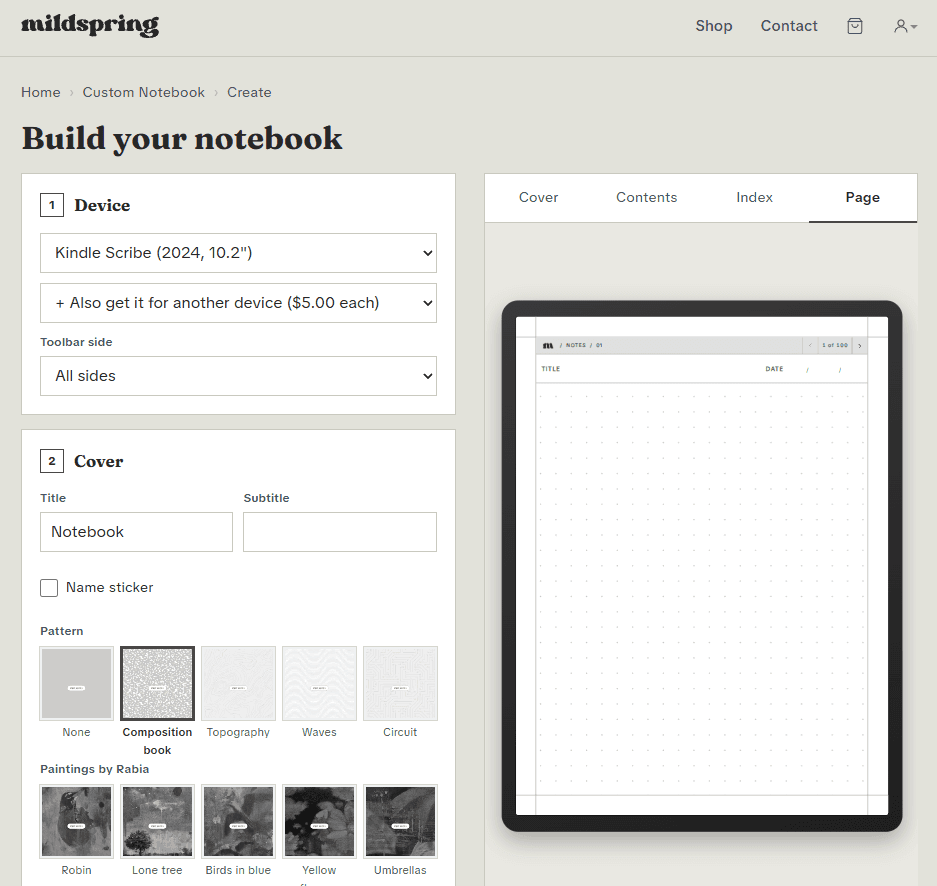
Task: Switch to the Contents preview tab
Action: (x=647, y=198)
